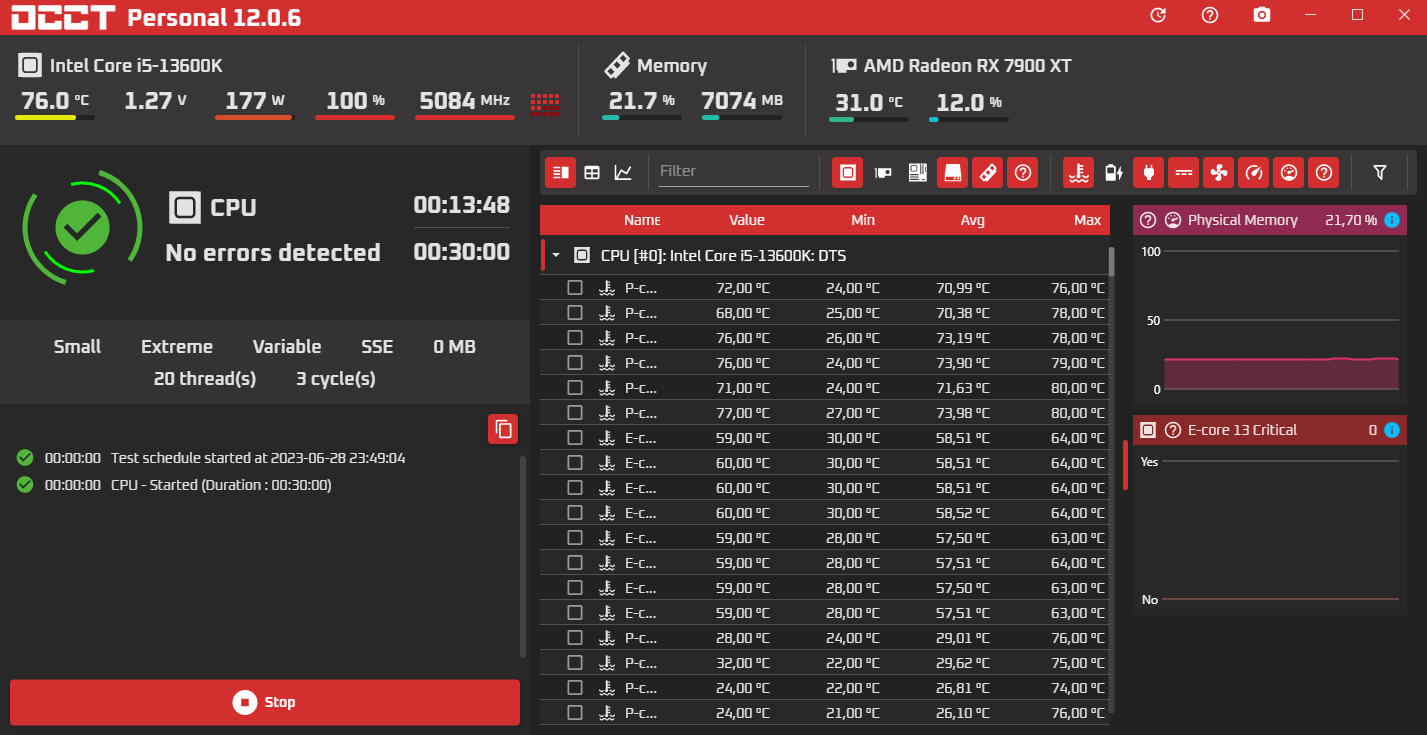Image resolution: width=1427 pixels, height=735 pixels.
Task: Click the sensor Filter text field
Action: coord(734,172)
